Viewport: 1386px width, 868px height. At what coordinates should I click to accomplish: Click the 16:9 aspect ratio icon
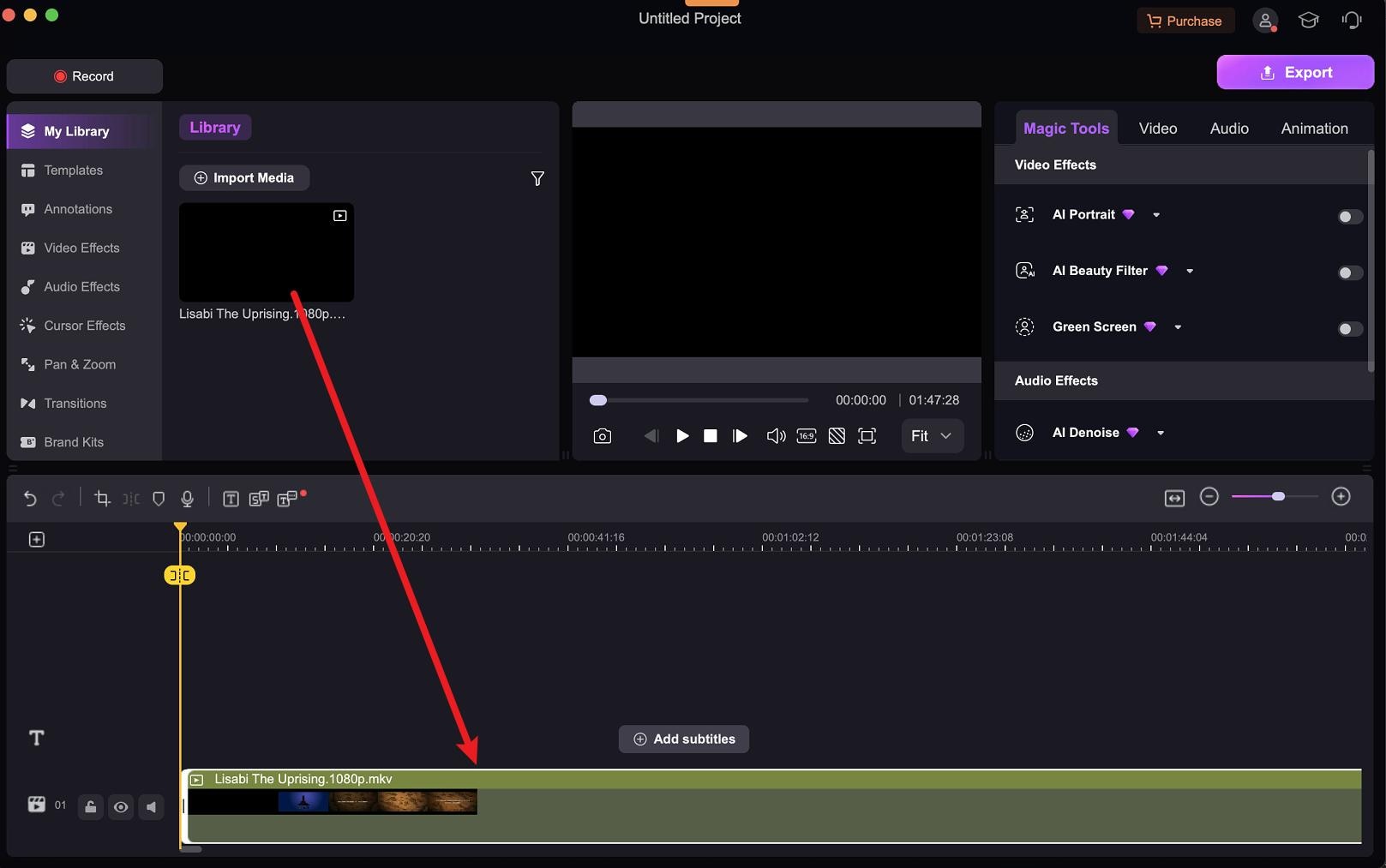click(807, 435)
